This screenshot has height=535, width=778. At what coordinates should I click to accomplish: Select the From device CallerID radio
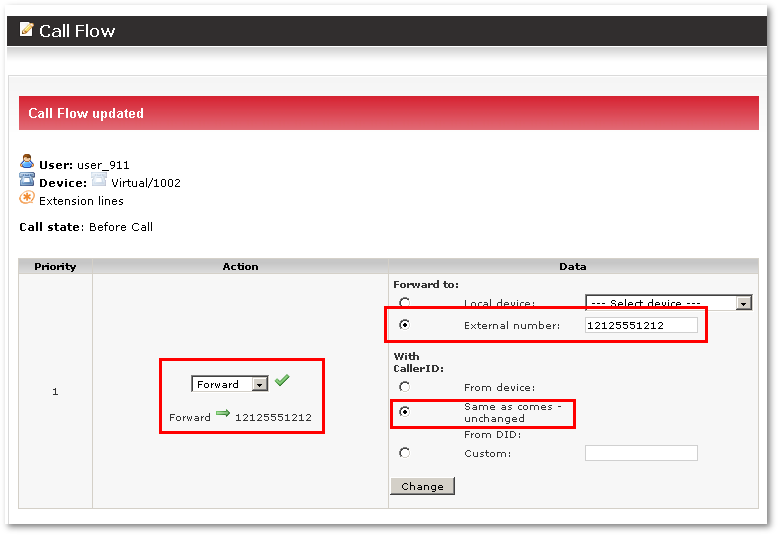pos(404,386)
